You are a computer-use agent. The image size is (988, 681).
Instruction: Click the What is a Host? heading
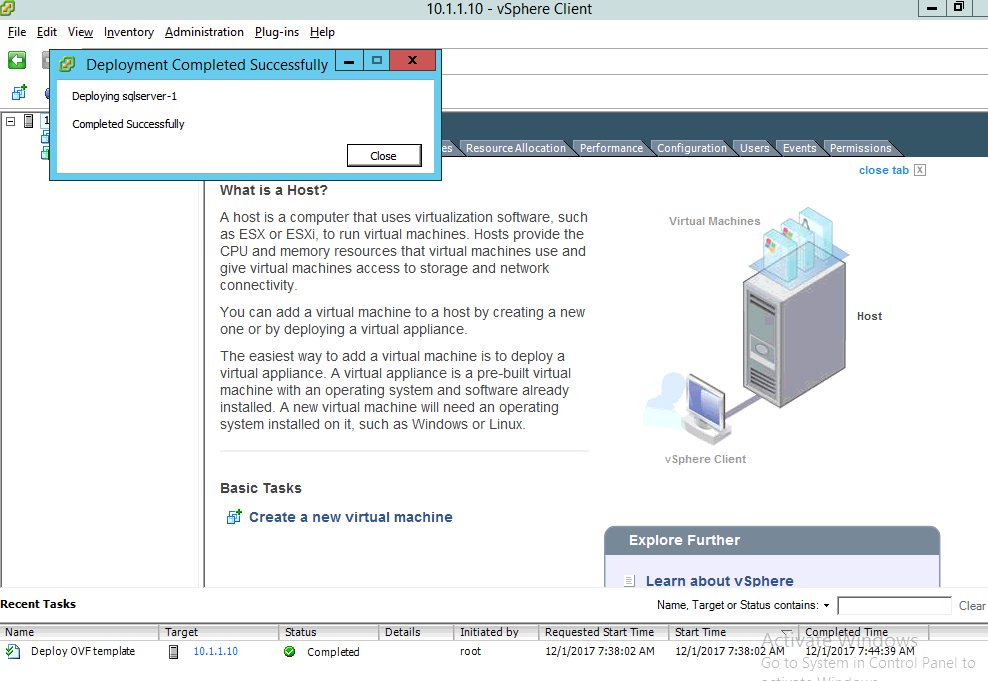[x=273, y=190]
